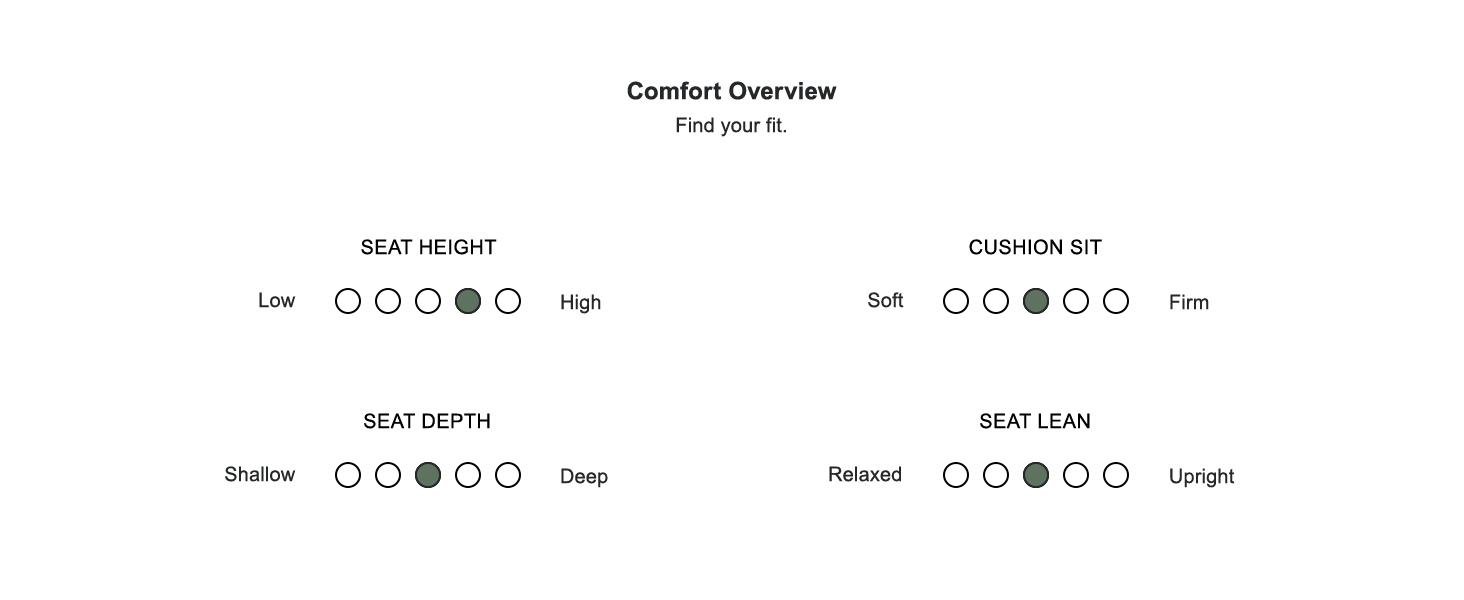Screen dimensions: 1464x600
Task: Click the filled middle Seat Lean circle
Action: pyautogui.click(x=1036, y=475)
